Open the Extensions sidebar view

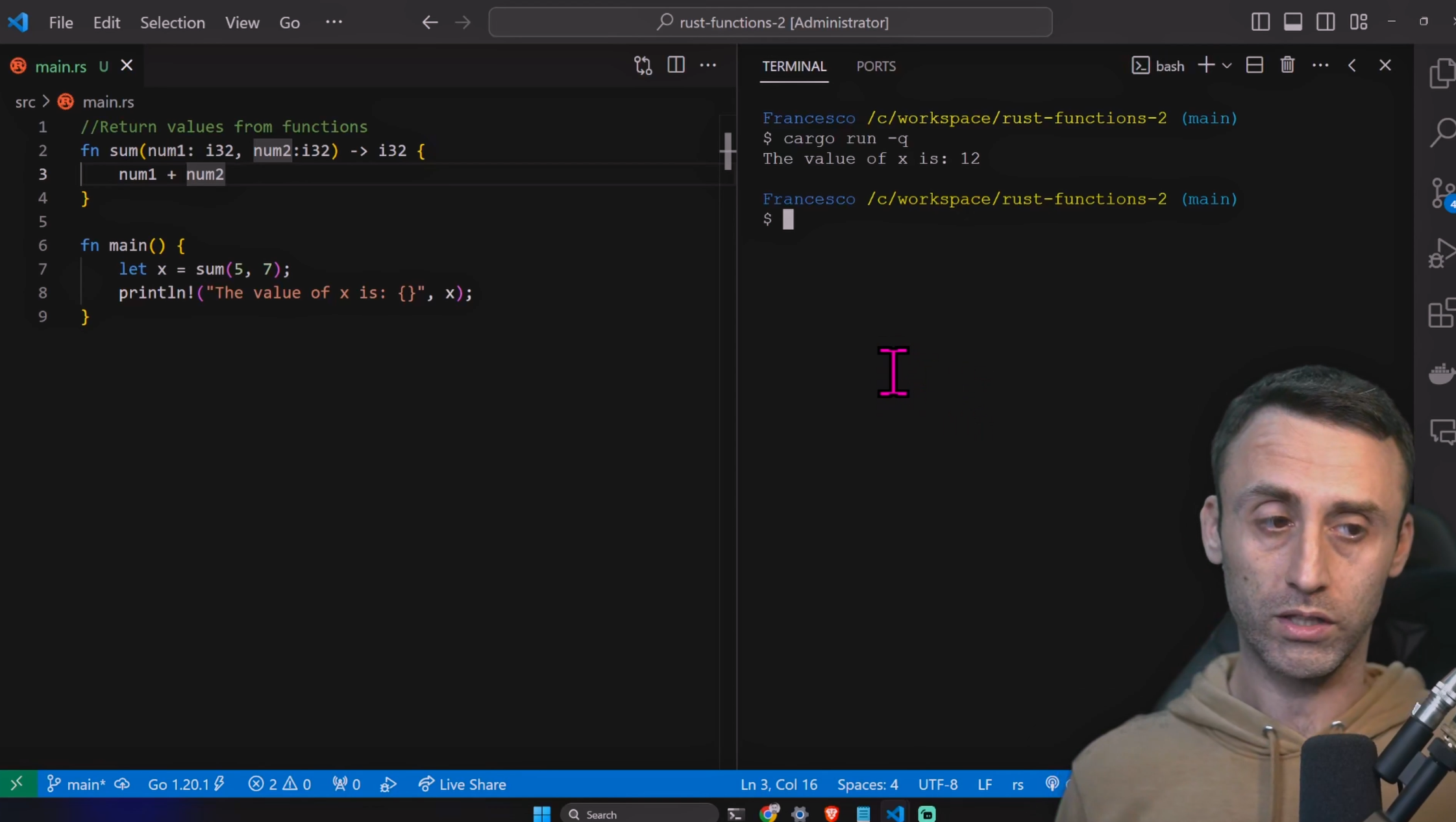point(1441,314)
